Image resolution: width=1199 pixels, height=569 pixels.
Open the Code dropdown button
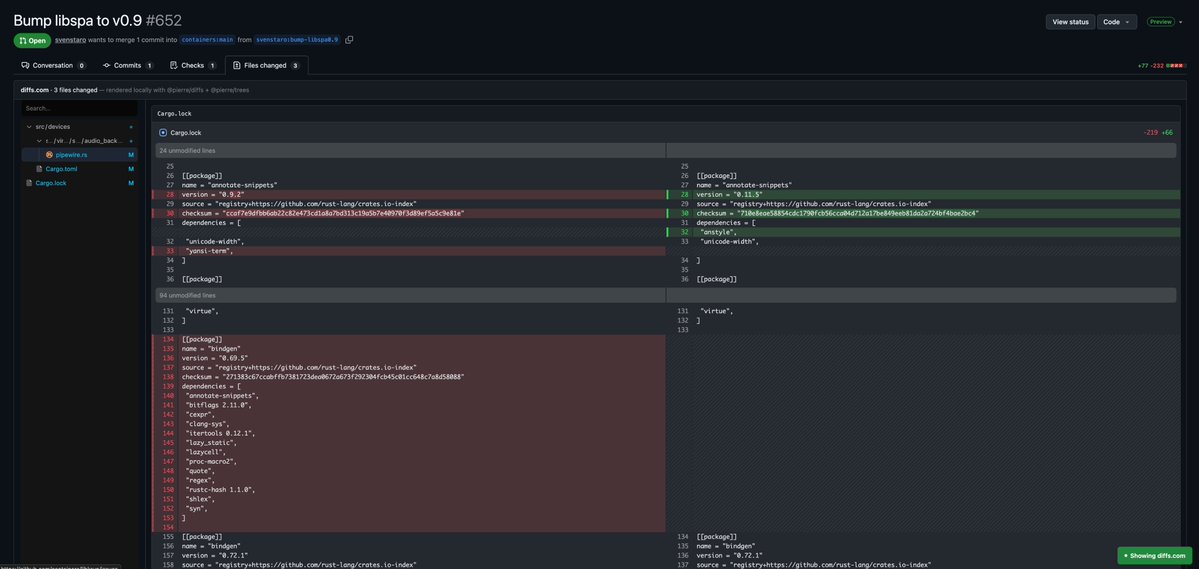[x=1117, y=22]
